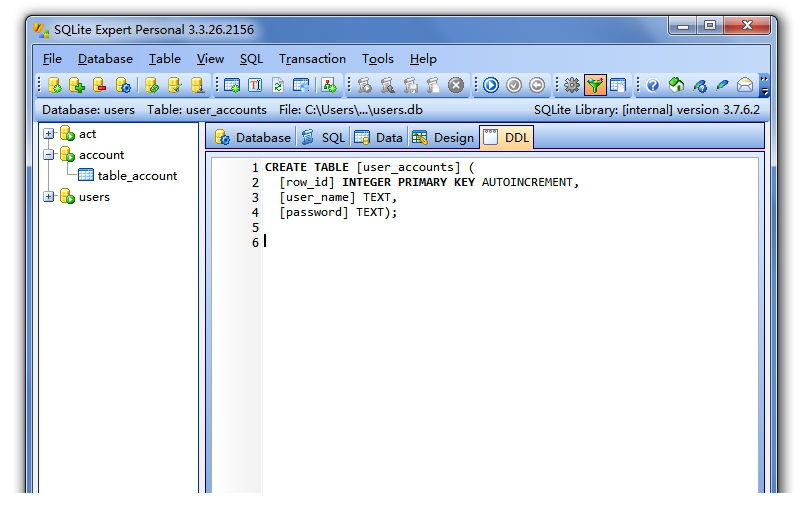The image size is (800, 512).
Task: Select the account database in tree
Action: click(101, 155)
